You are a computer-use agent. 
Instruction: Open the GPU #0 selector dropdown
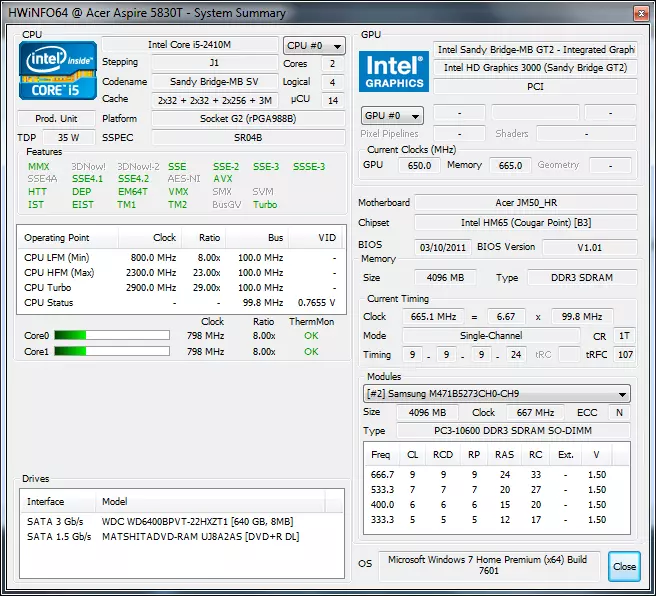tap(392, 116)
